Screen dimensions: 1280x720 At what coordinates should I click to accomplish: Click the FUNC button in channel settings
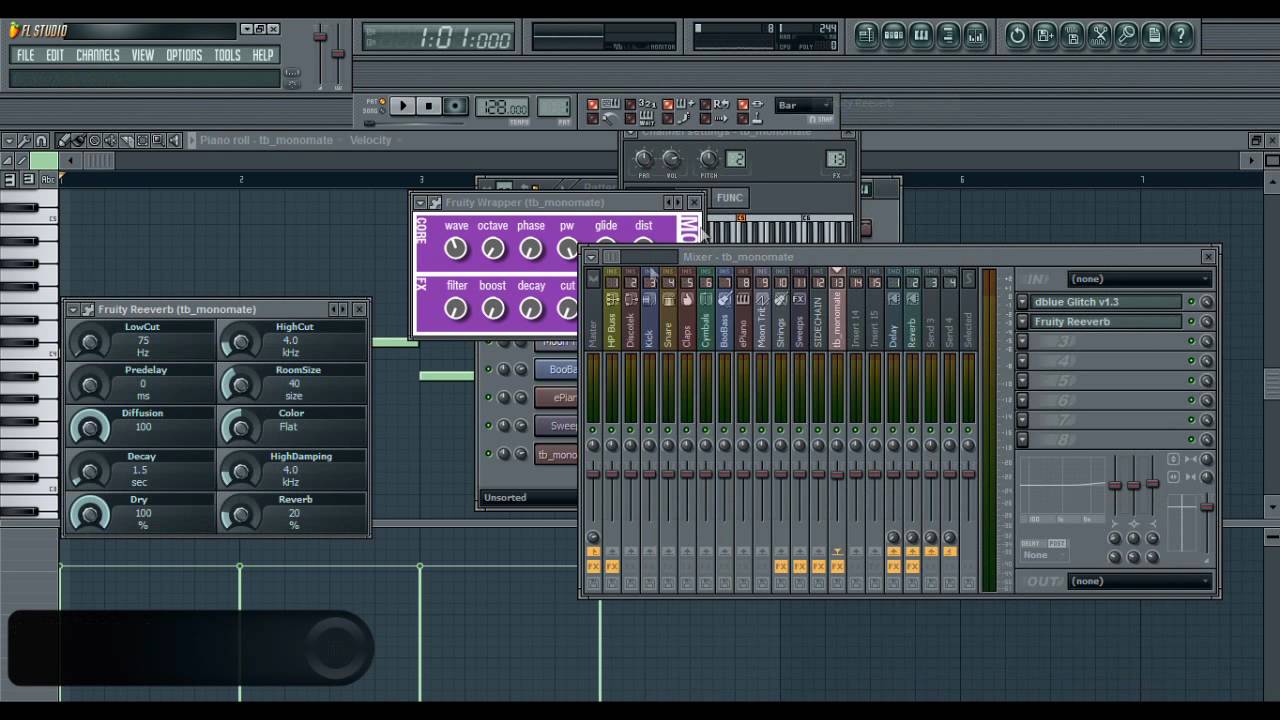click(730, 198)
